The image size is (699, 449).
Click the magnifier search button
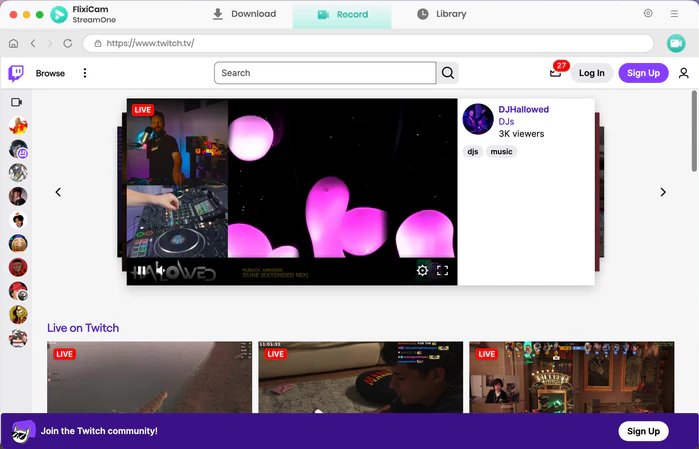pyautogui.click(x=448, y=73)
